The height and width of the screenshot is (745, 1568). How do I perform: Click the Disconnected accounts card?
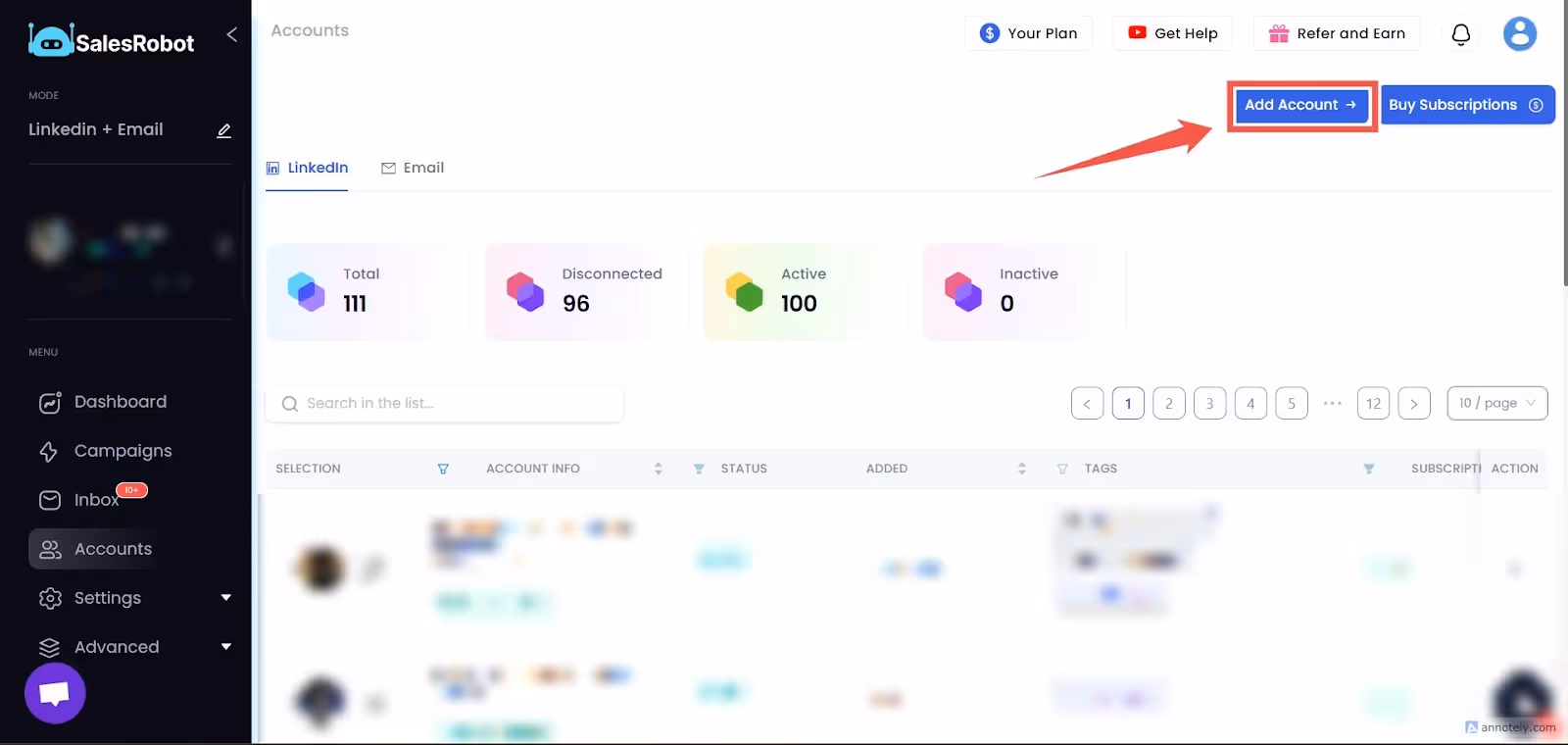pos(586,292)
